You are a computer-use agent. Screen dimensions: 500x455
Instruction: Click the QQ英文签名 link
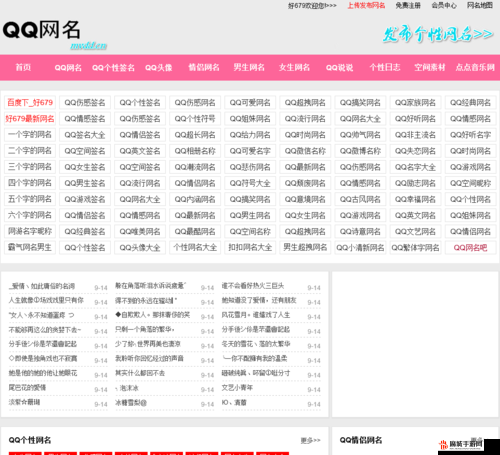point(140,151)
